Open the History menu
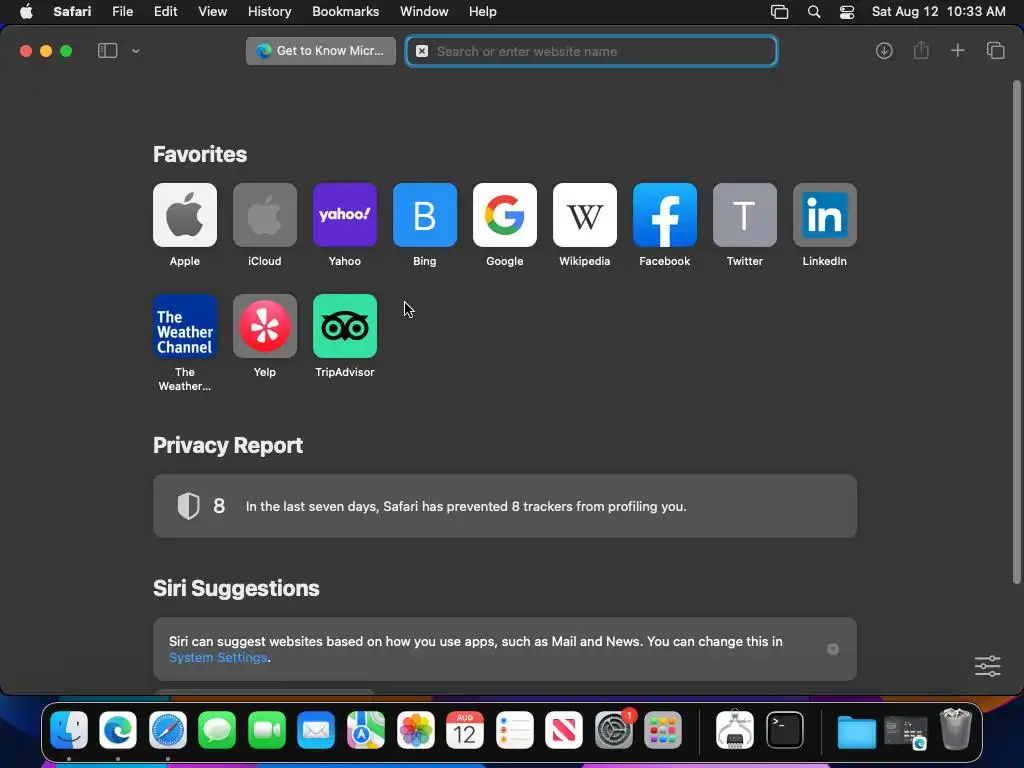The image size is (1024, 768). pos(269,12)
